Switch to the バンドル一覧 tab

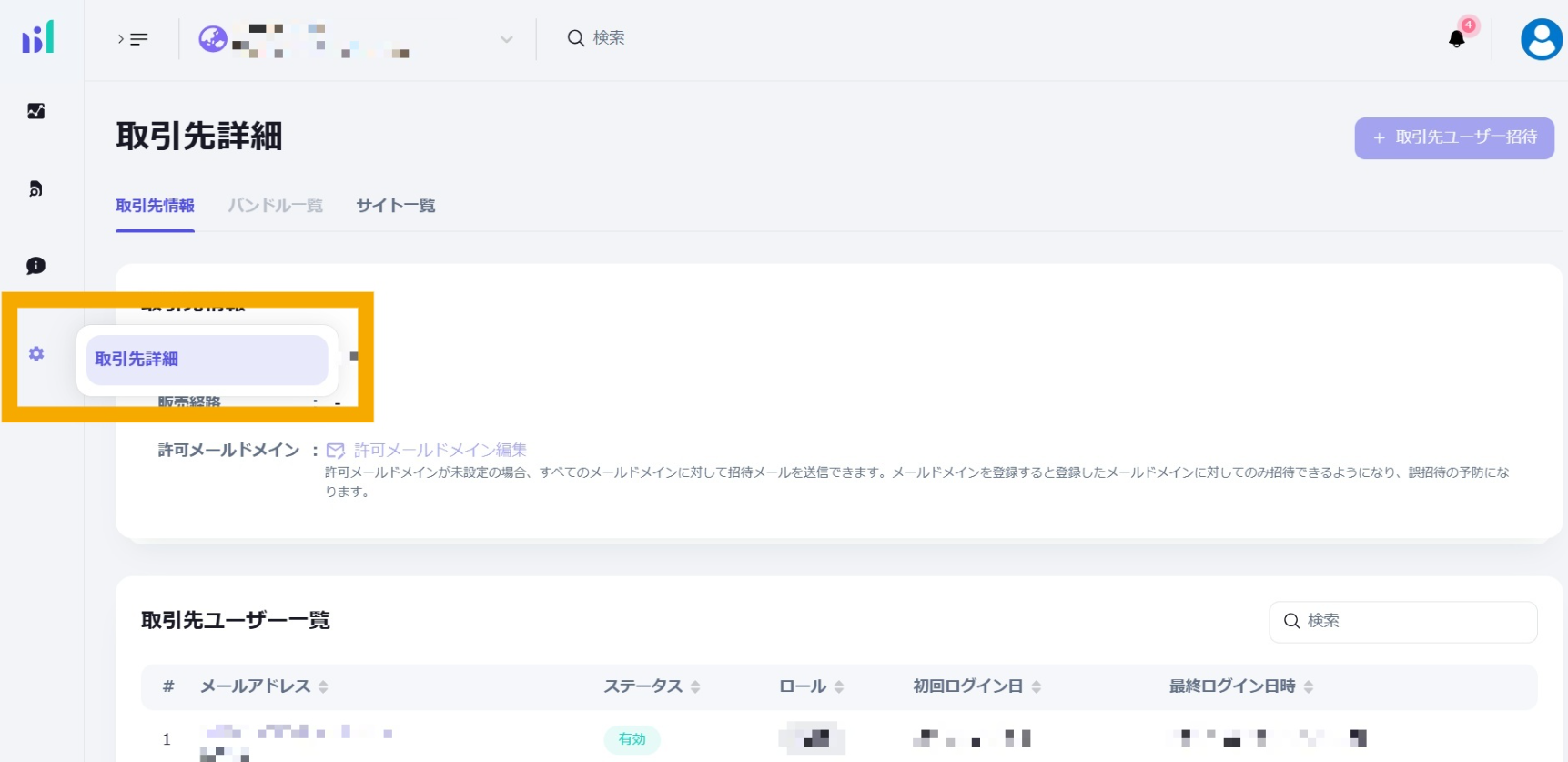[x=275, y=206]
